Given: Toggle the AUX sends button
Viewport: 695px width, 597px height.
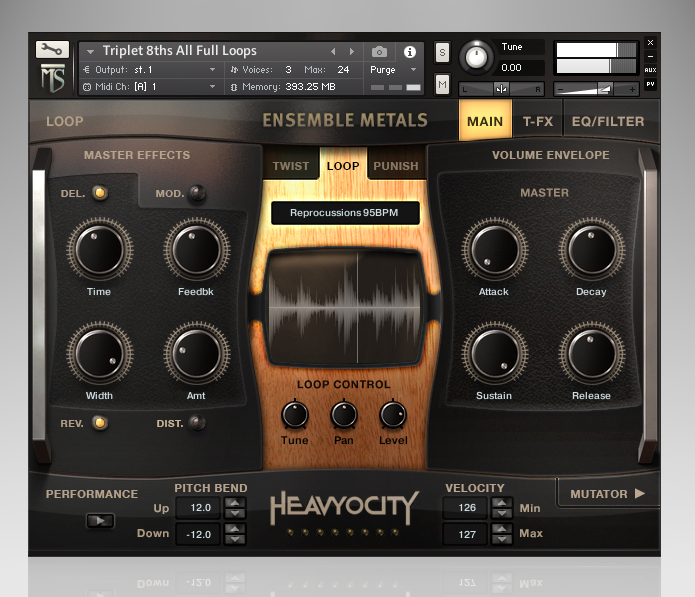Looking at the screenshot, I should pos(650,70).
